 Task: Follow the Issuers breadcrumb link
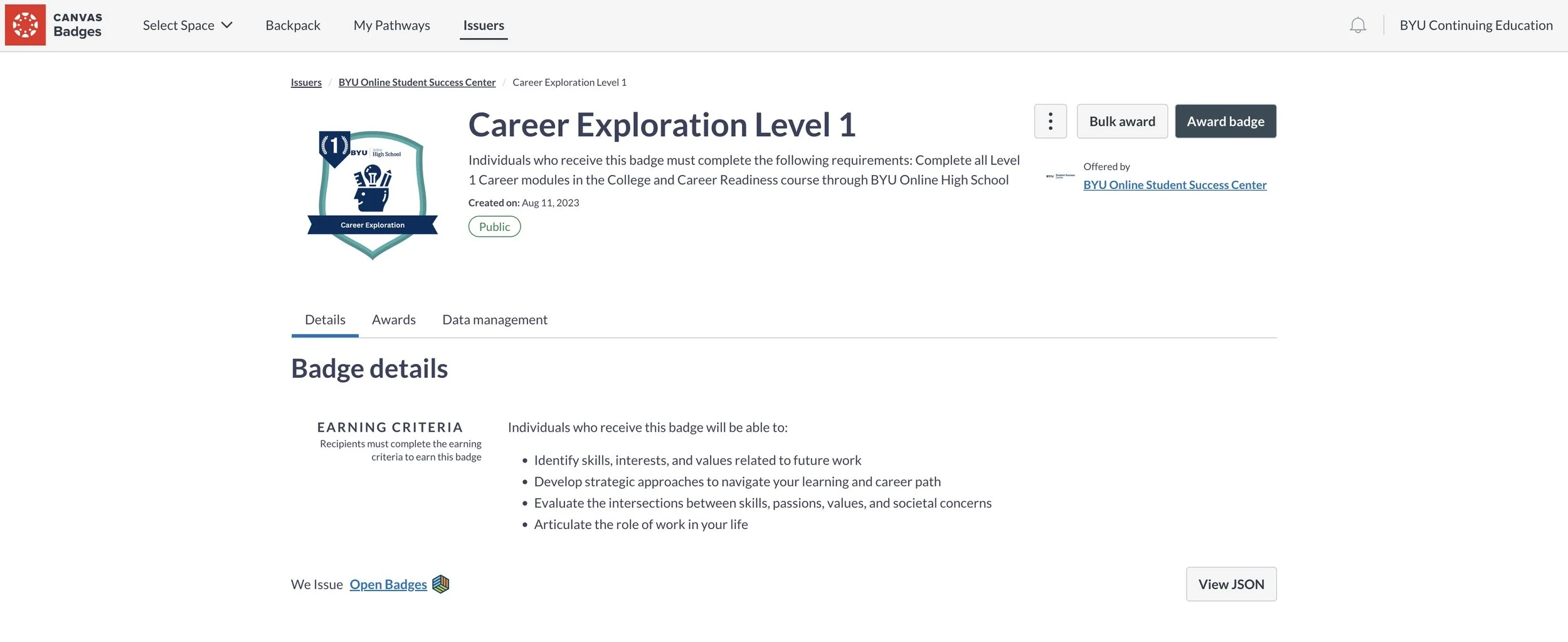(x=306, y=82)
